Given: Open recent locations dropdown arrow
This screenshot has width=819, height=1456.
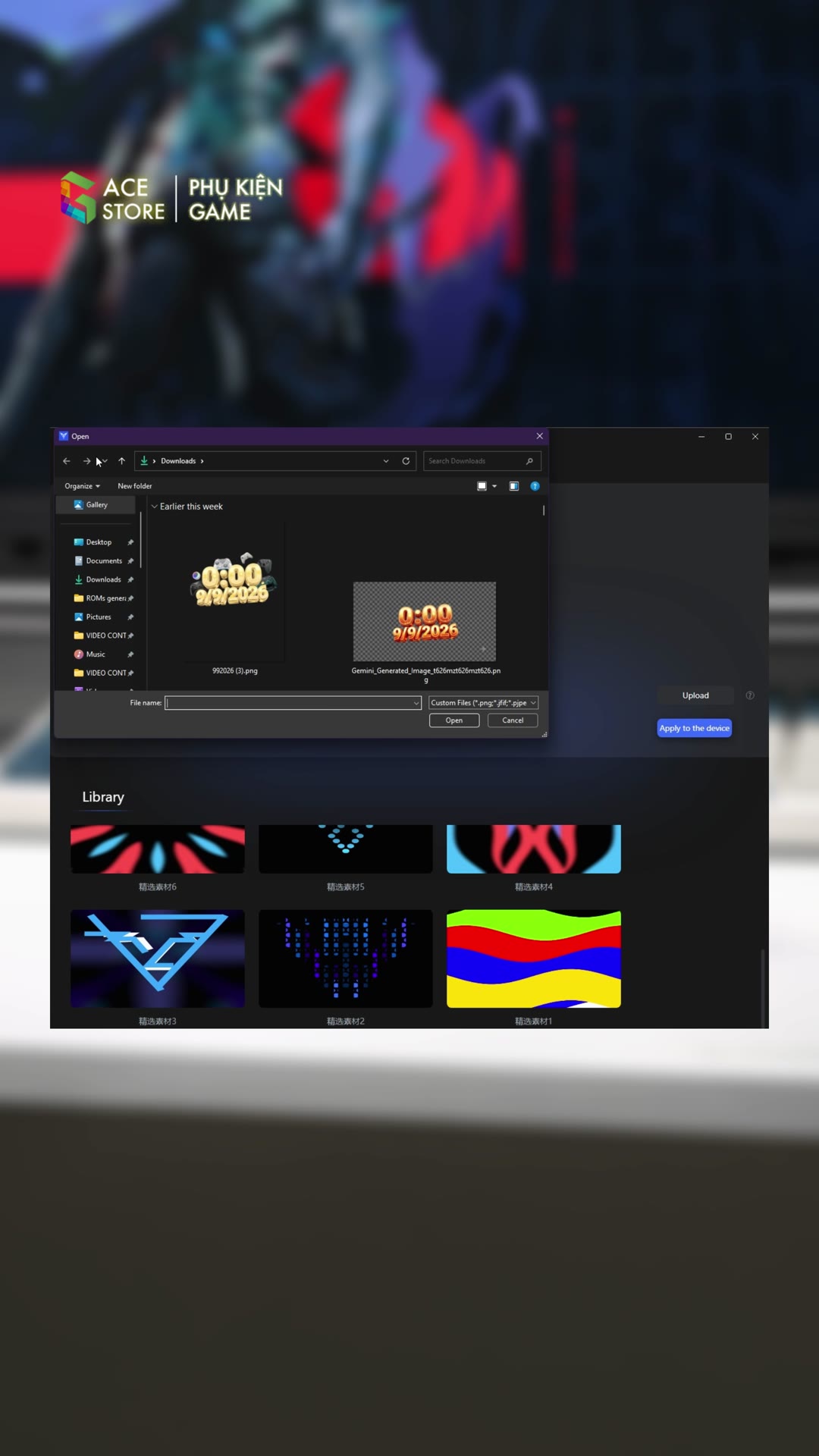Looking at the screenshot, I should 105,461.
